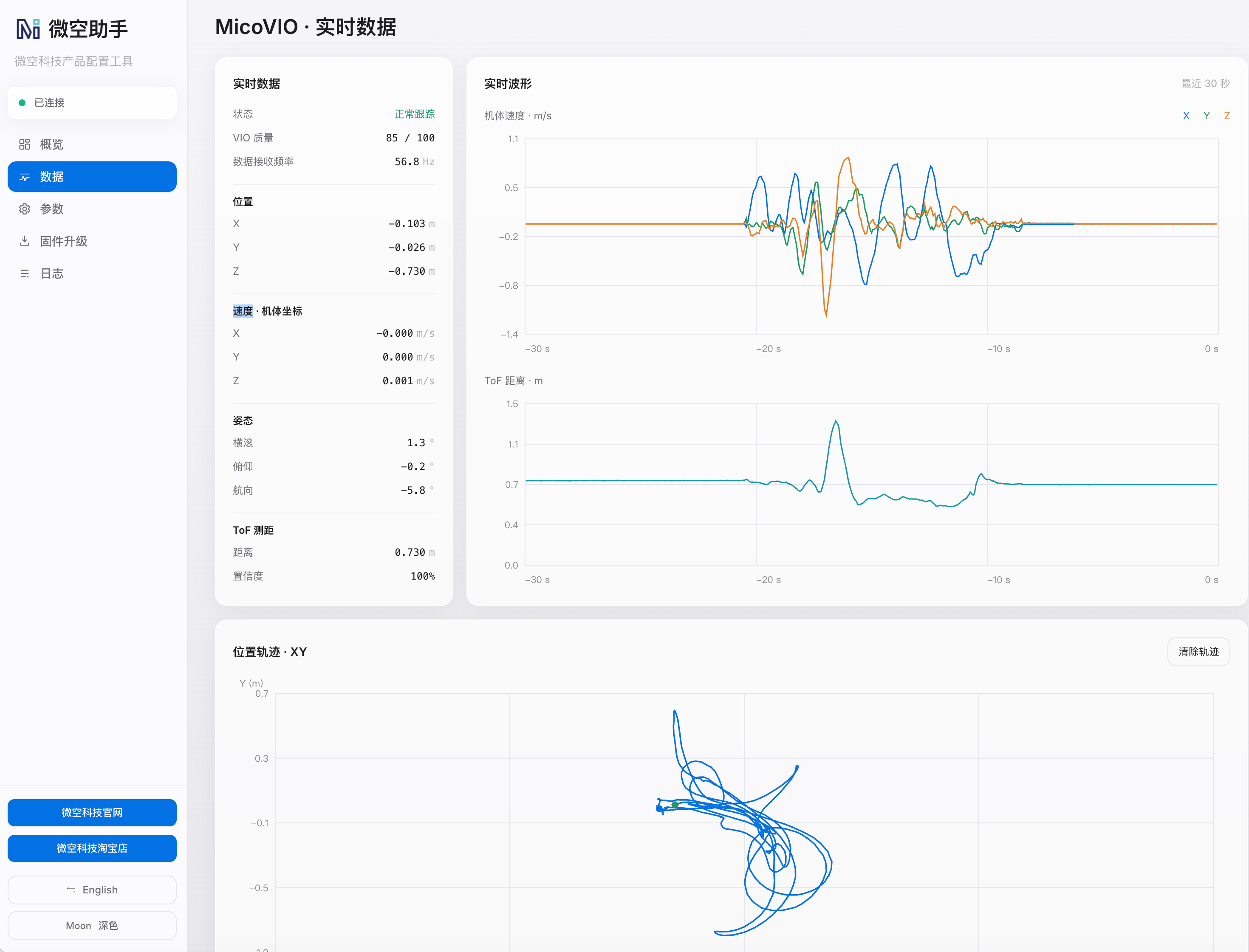The height and width of the screenshot is (952, 1249).
Task: Click the 固件升级 download icon
Action: point(24,242)
